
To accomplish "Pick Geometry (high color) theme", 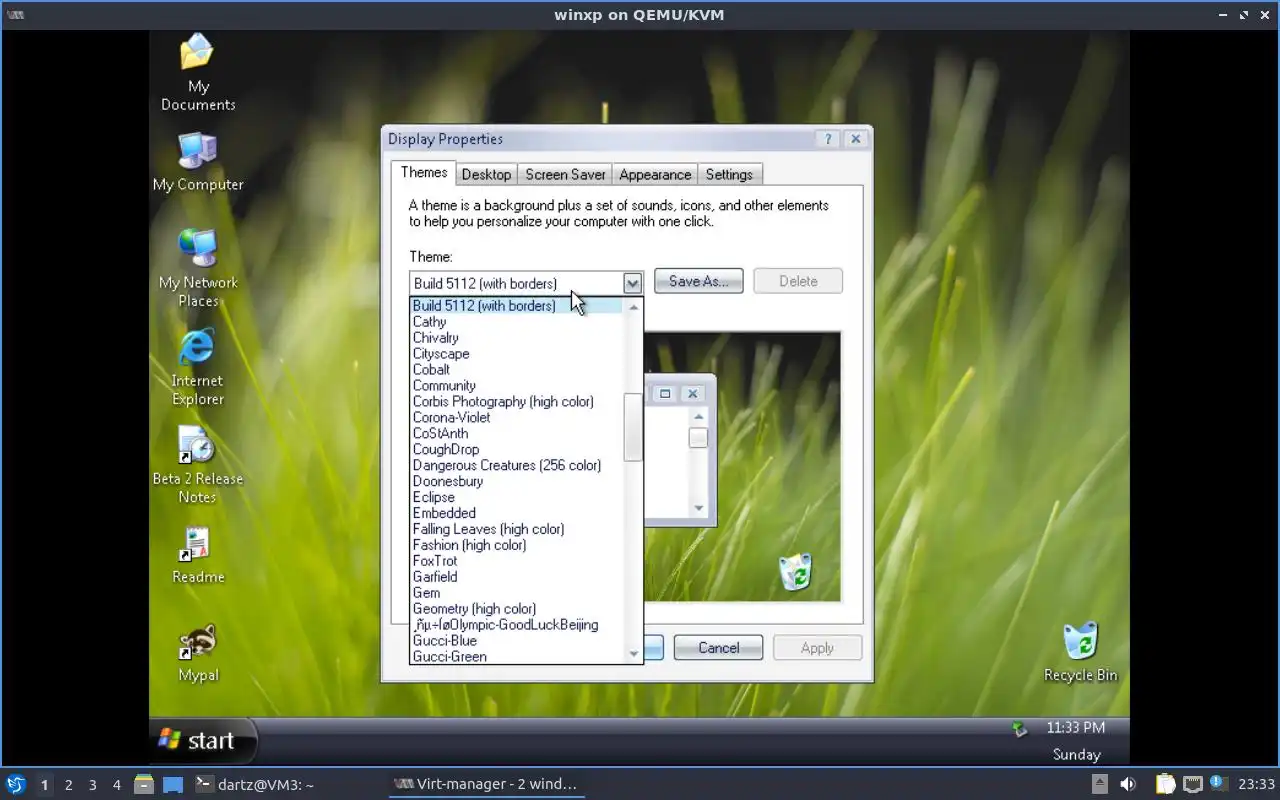I will click(517, 609).
